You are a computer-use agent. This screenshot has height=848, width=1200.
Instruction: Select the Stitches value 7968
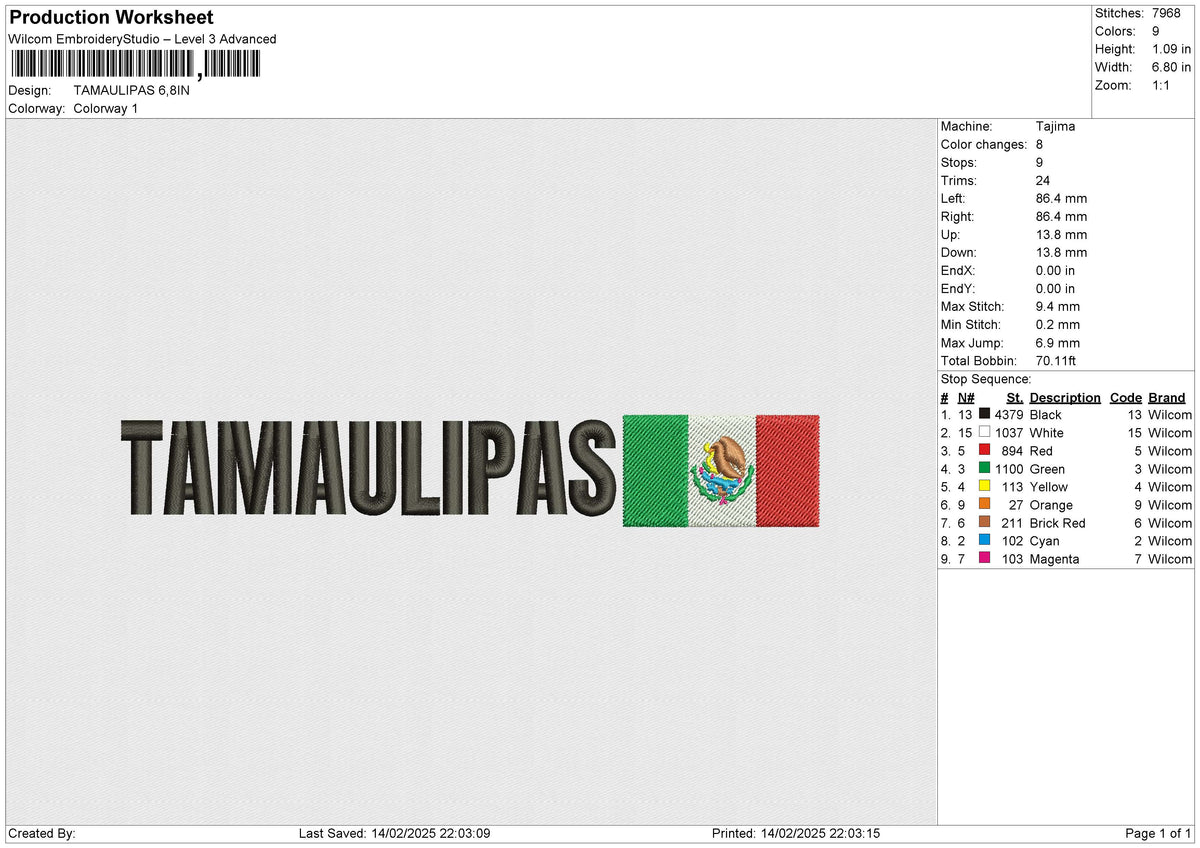(x=1166, y=13)
